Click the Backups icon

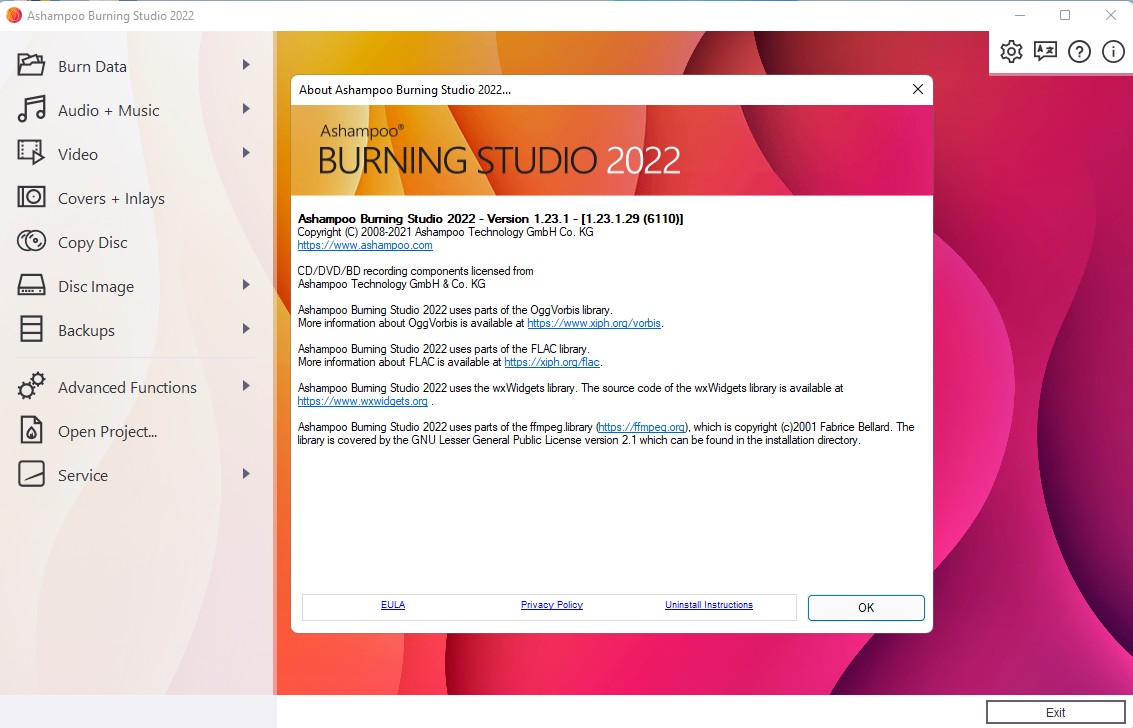31,329
